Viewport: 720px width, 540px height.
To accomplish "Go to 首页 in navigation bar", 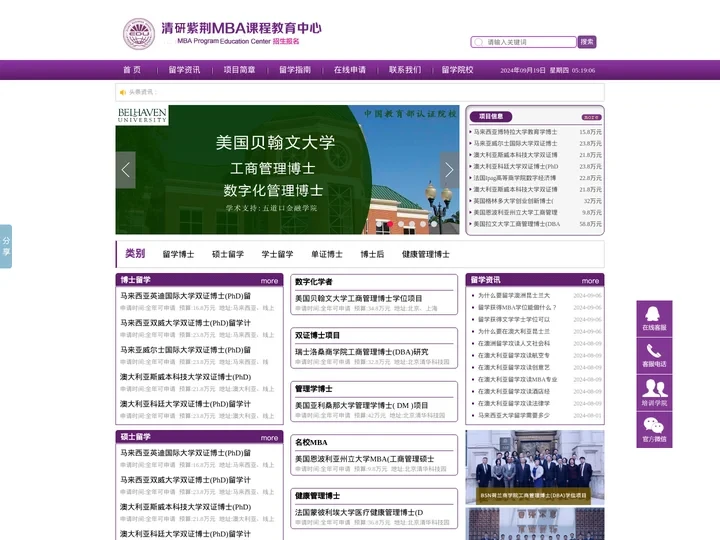I will tap(132, 70).
